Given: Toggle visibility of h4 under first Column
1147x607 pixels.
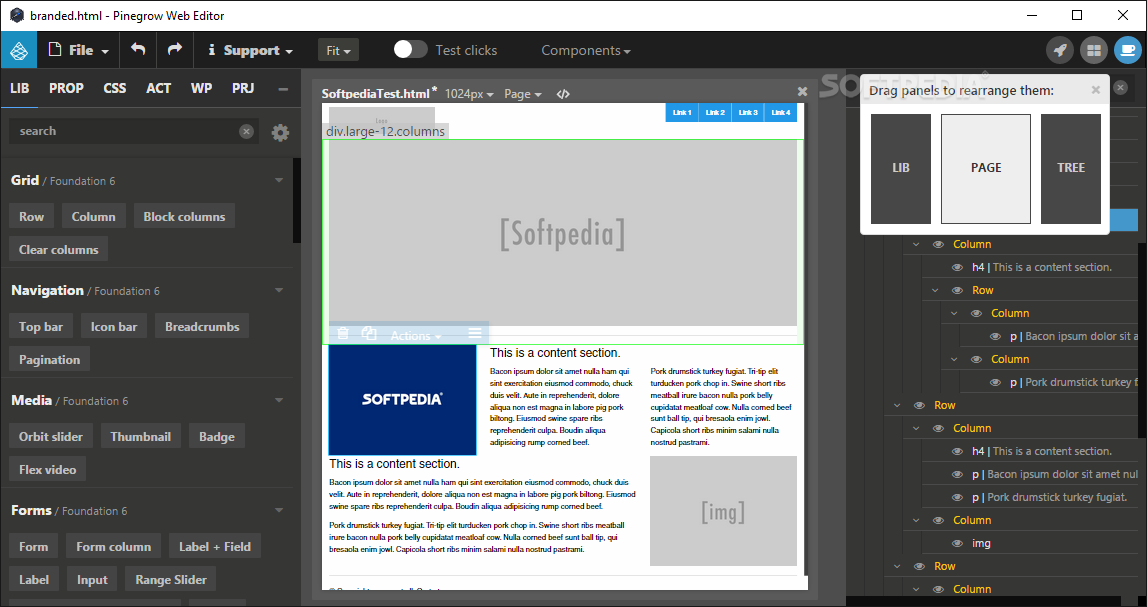Looking at the screenshot, I should click(x=957, y=267).
